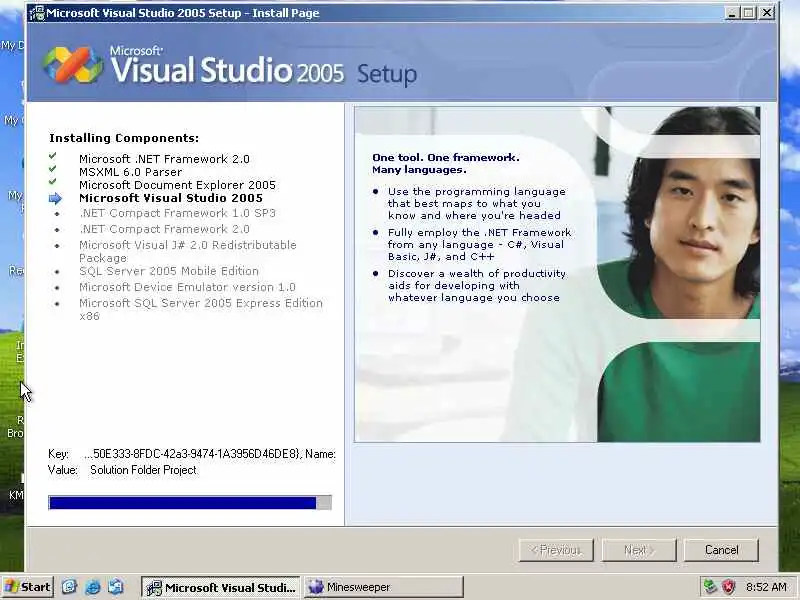The height and width of the screenshot is (600, 800).
Task: Click 'Microsoft Document Explorer 2005' entry
Action: pyautogui.click(x=178, y=185)
